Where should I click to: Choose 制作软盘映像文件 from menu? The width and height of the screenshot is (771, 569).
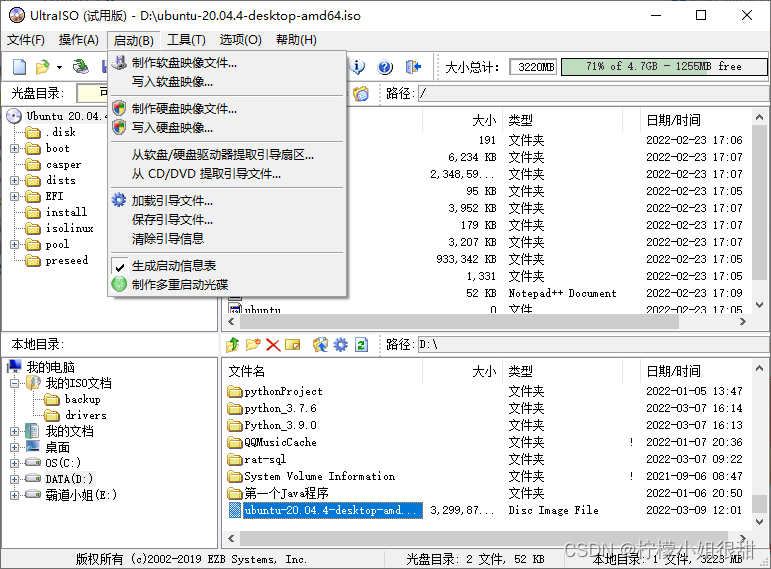(227, 63)
